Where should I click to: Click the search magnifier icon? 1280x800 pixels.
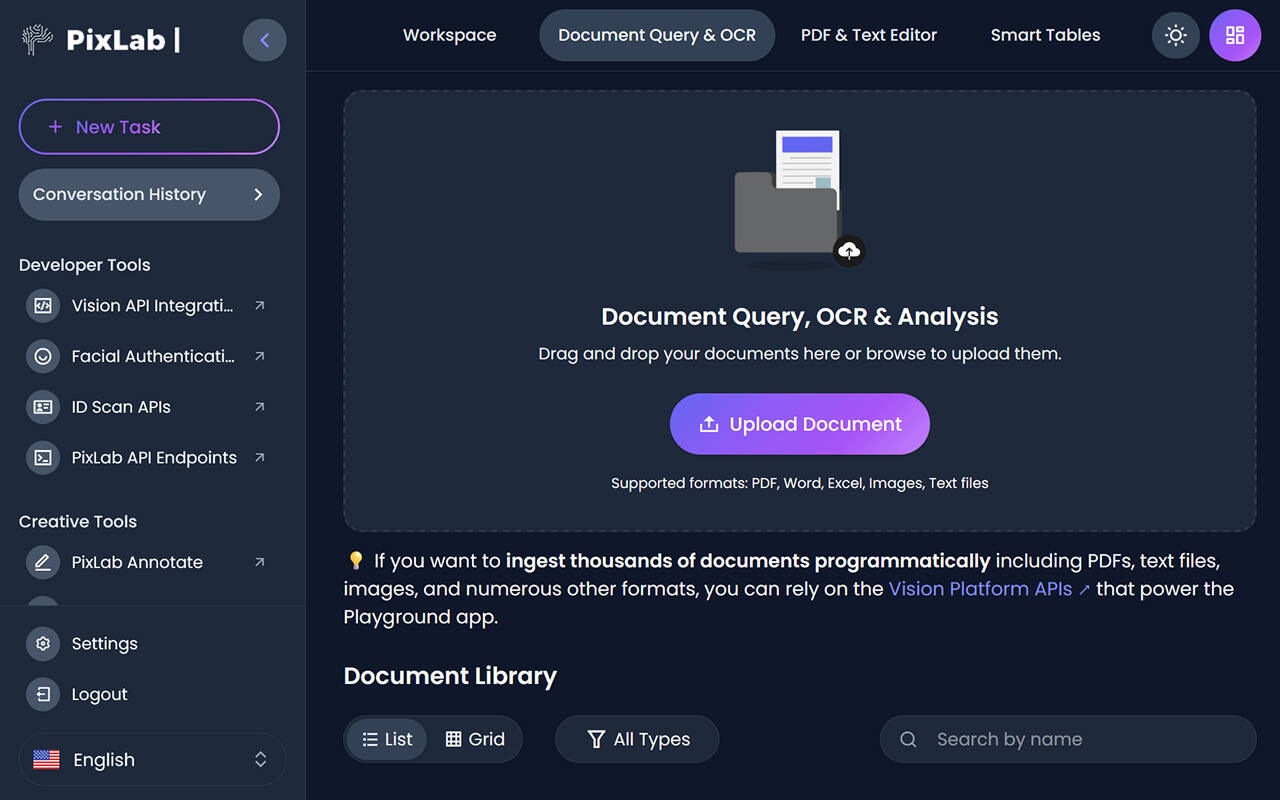point(908,739)
